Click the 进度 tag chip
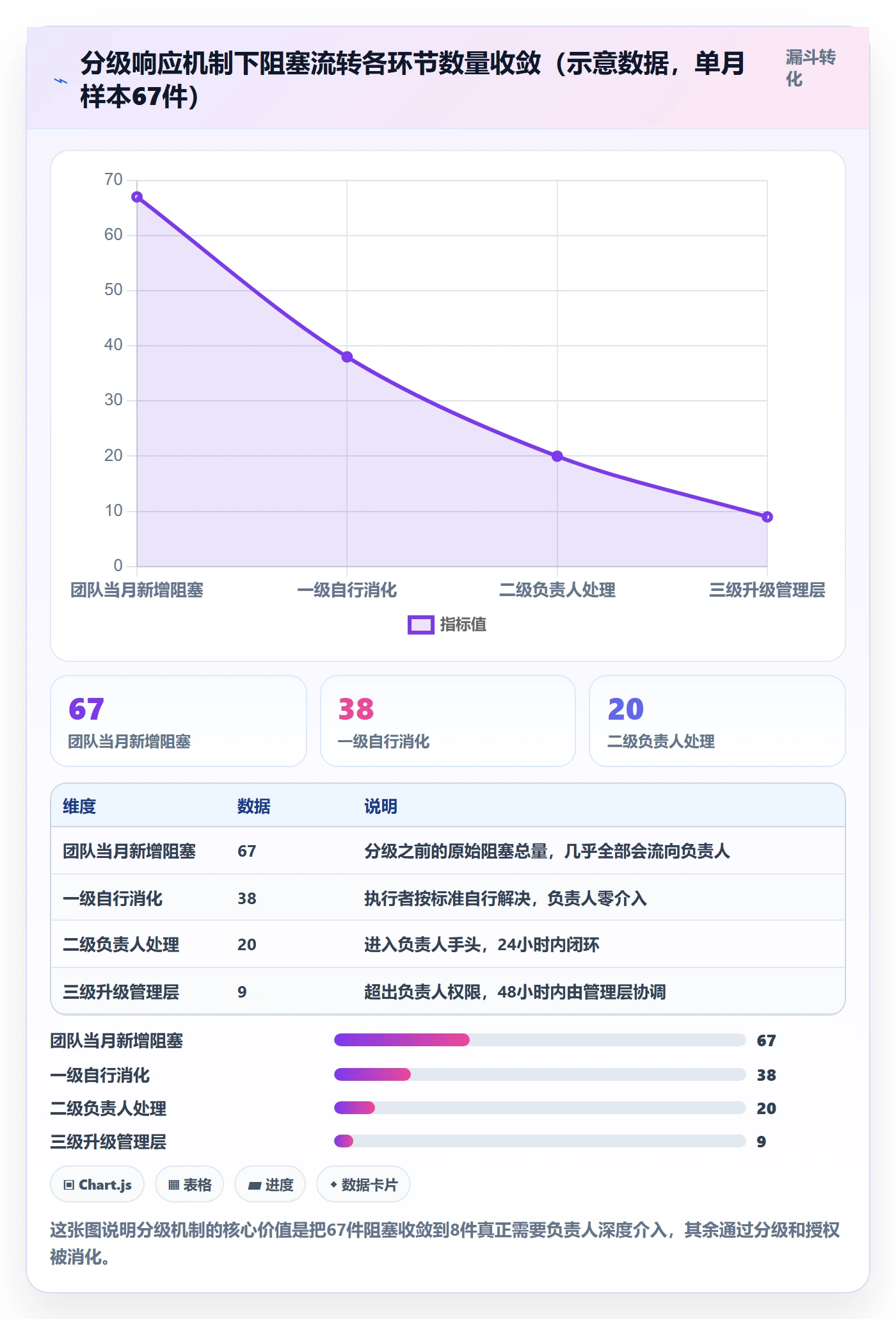Image resolution: width=896 pixels, height=1319 pixels. 270,1185
